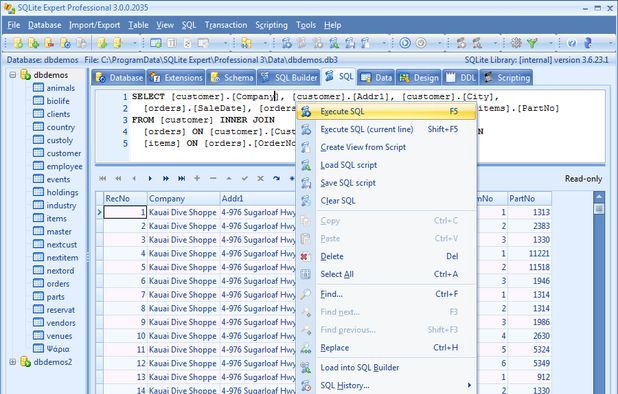Choose Execute SQL (current line) menu entry
The width and height of the screenshot is (618, 394).
point(386,129)
